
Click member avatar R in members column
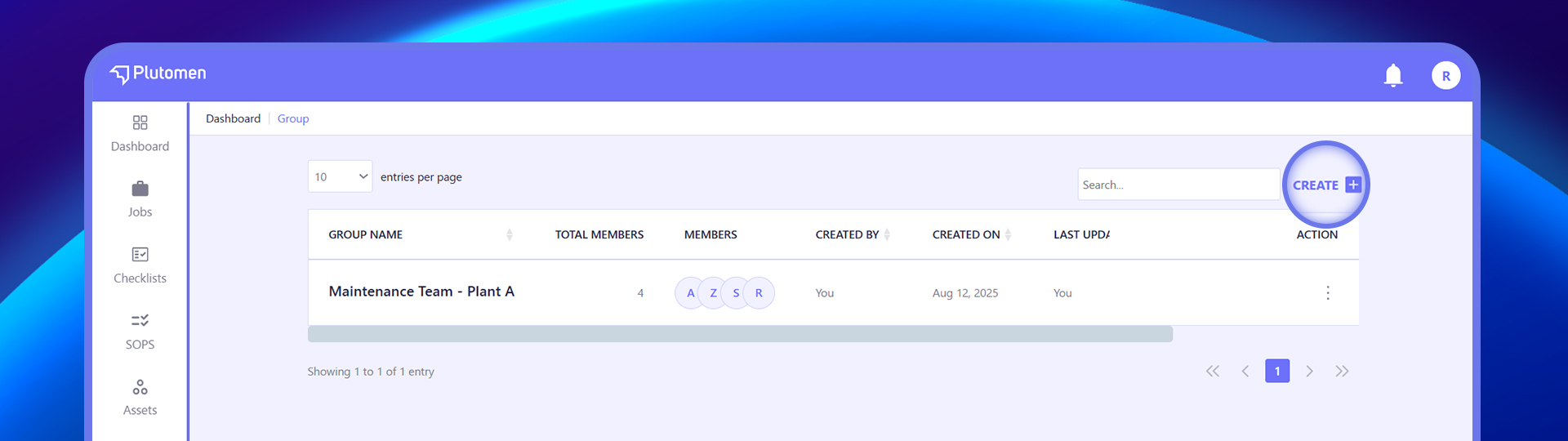pyautogui.click(x=759, y=293)
